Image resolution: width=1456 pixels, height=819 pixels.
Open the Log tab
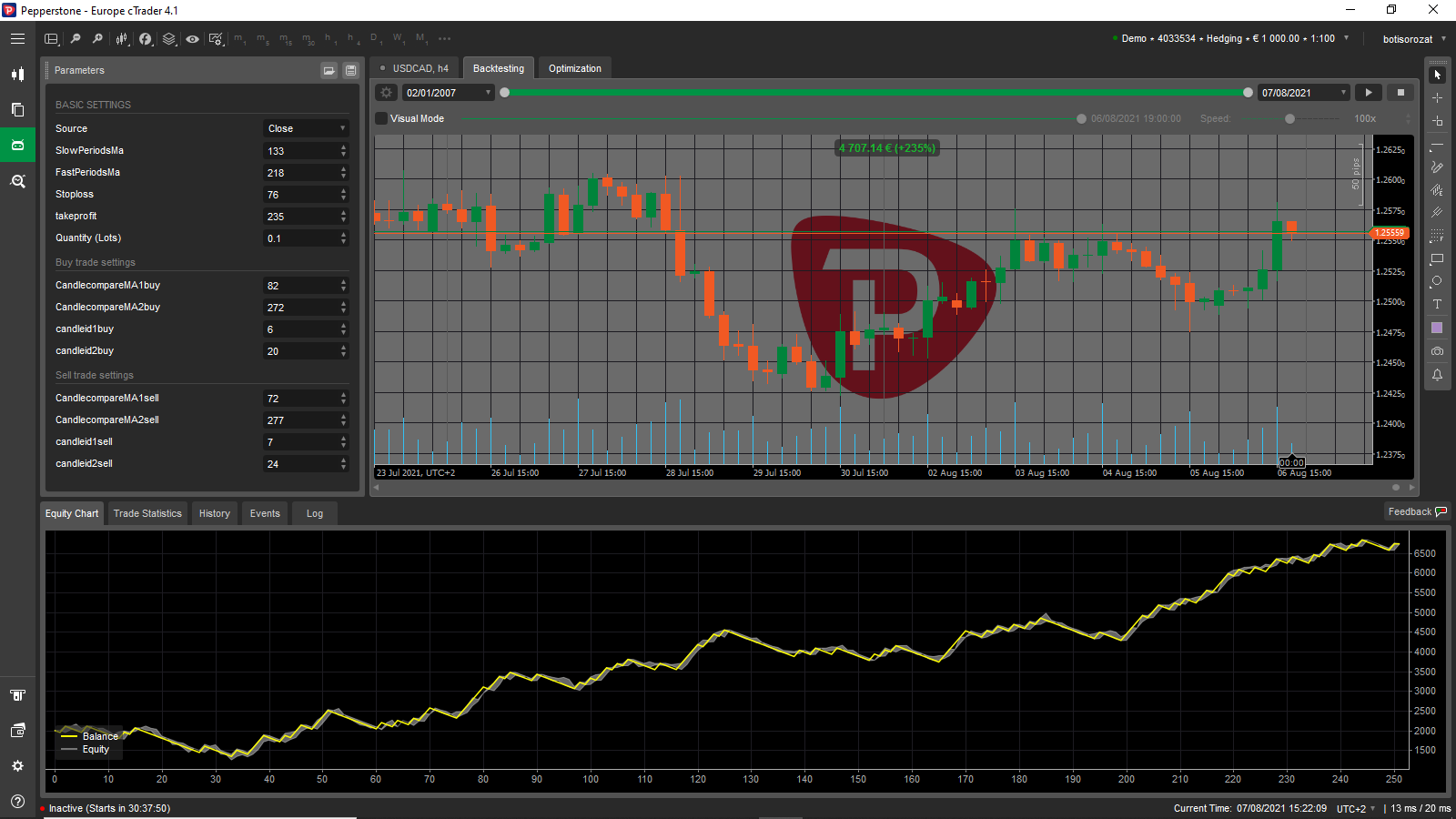click(315, 513)
